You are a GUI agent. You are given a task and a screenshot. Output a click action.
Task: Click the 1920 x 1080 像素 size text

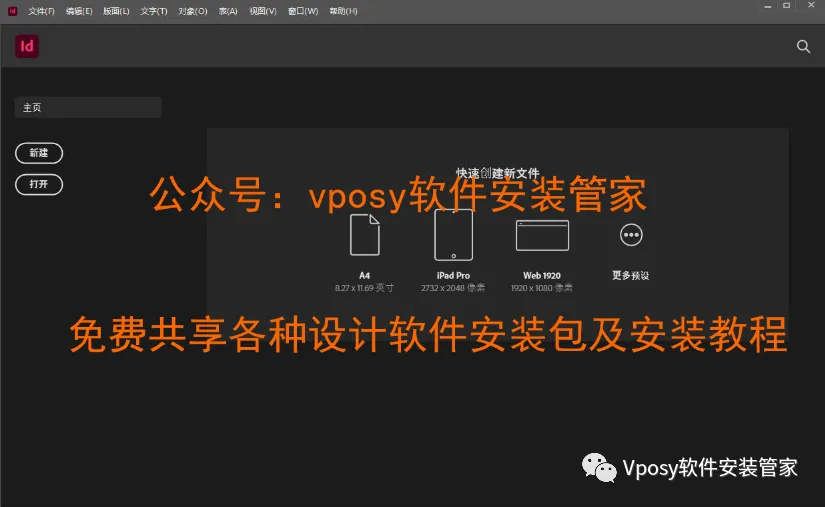click(542, 288)
